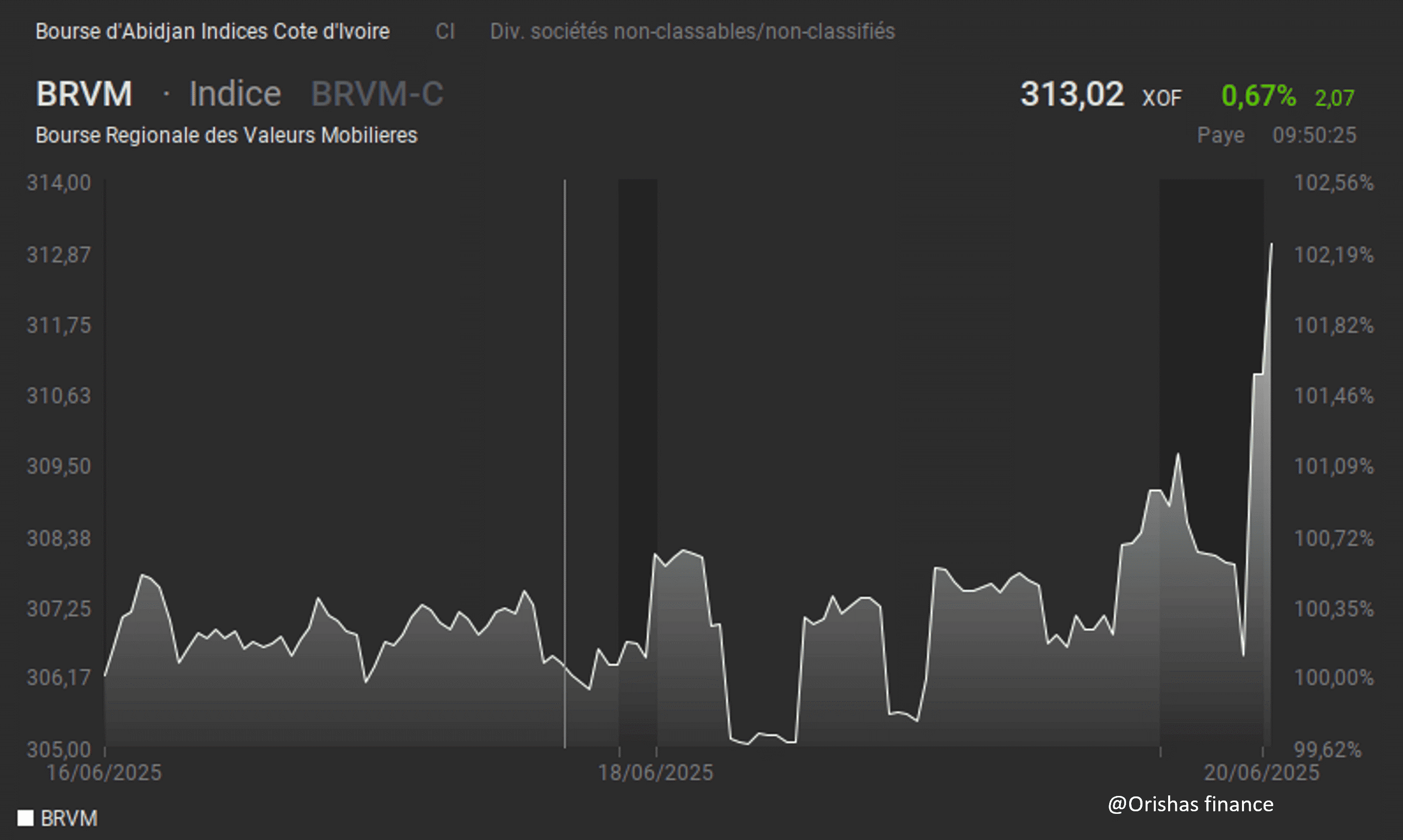Click the 100,00% right-axis label
Viewport: 1403px width, 840px height.
pos(1334,678)
